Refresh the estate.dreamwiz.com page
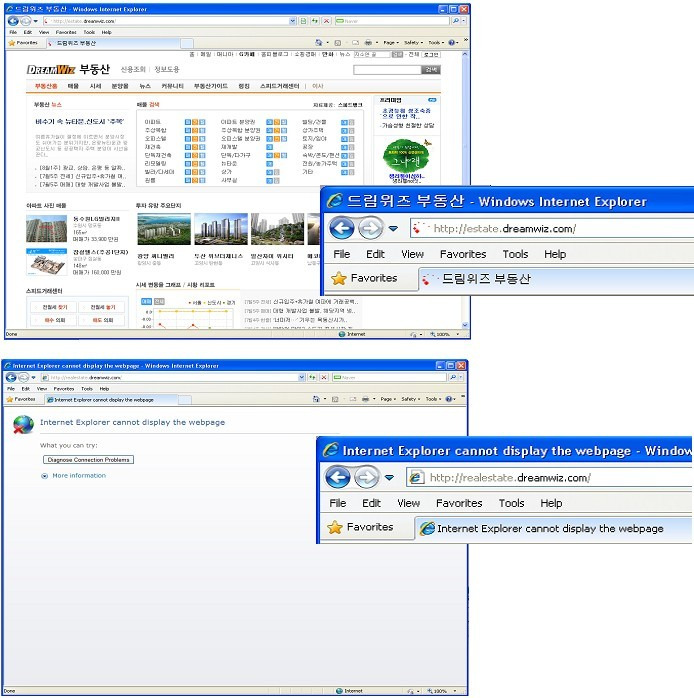This screenshot has height=698, width=694. tap(315, 21)
